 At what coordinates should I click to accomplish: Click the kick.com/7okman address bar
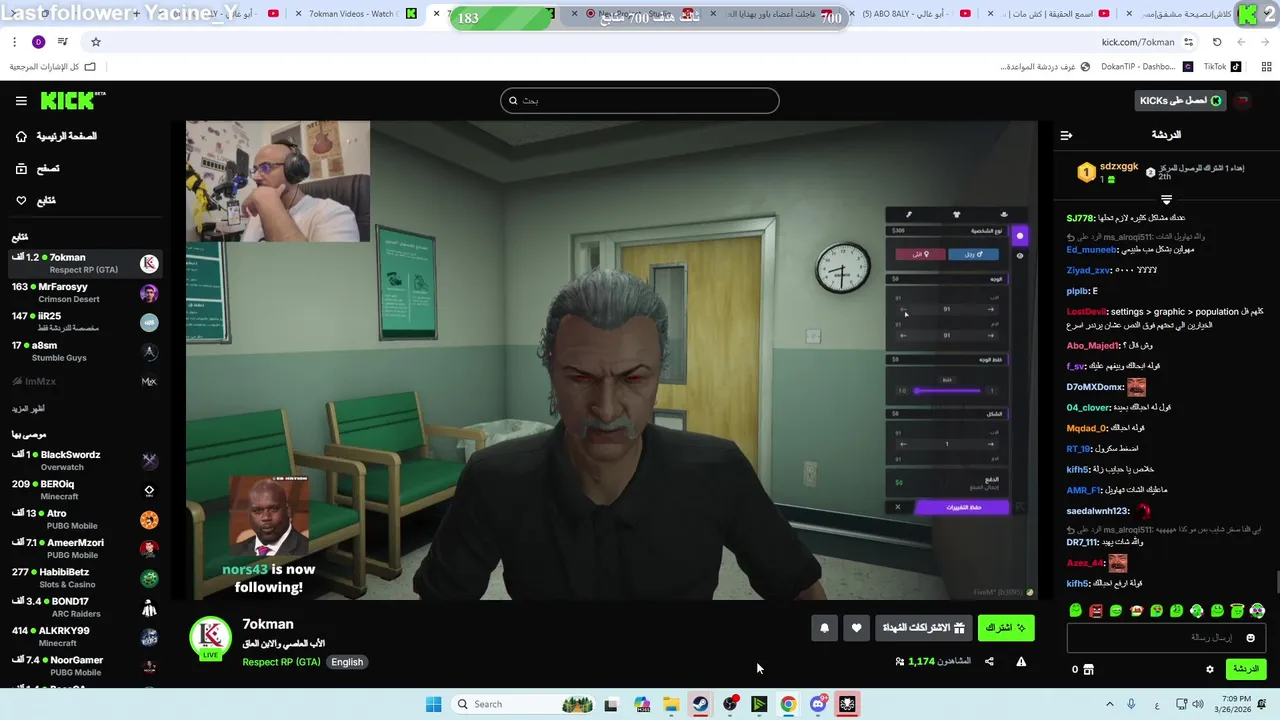point(1138,42)
